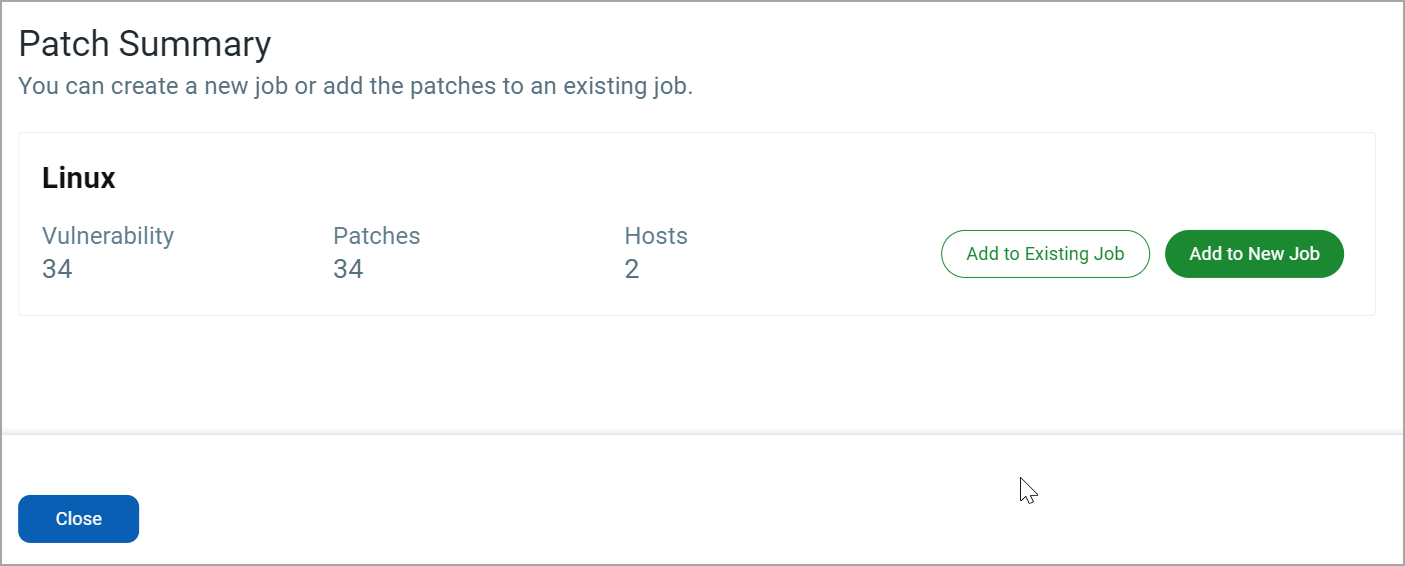Click the empty area below the Linux card

(700, 375)
